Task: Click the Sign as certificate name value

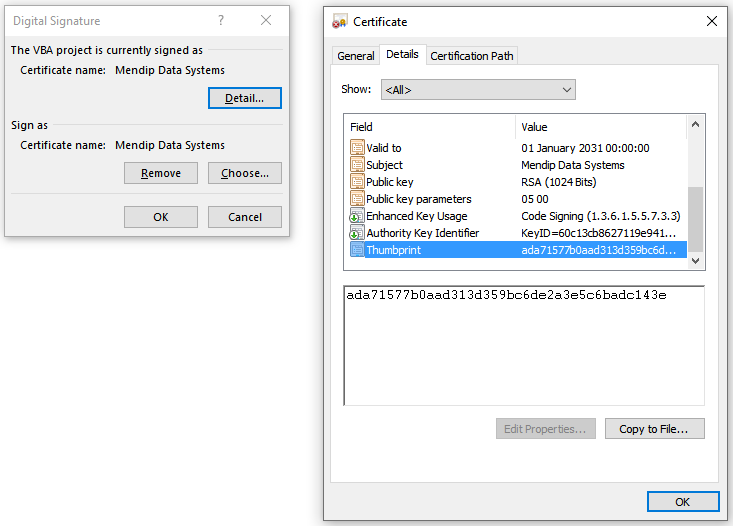Action: click(170, 145)
